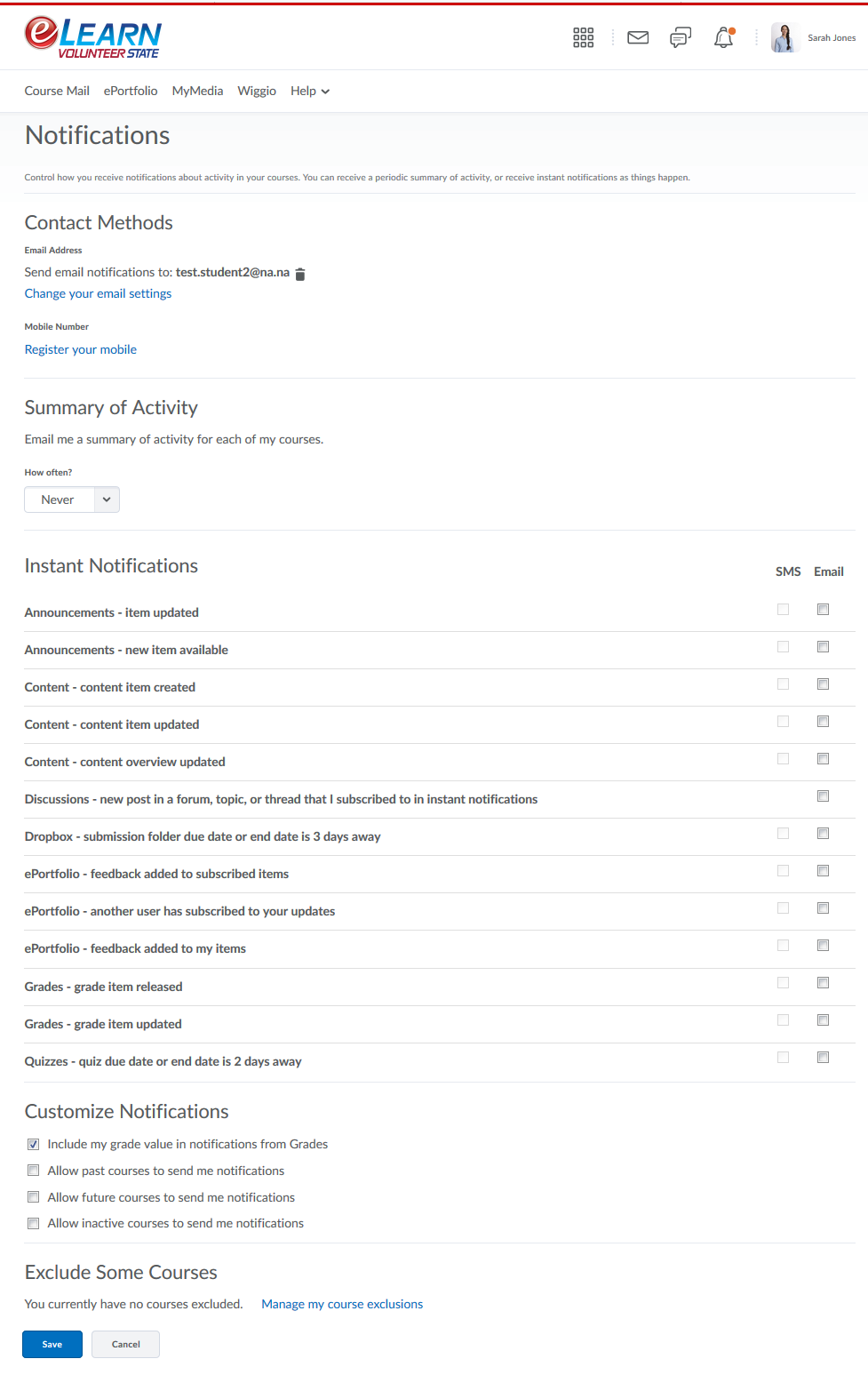Follow the Change your email settings link
The height and width of the screenshot is (1375, 868).
pos(98,293)
